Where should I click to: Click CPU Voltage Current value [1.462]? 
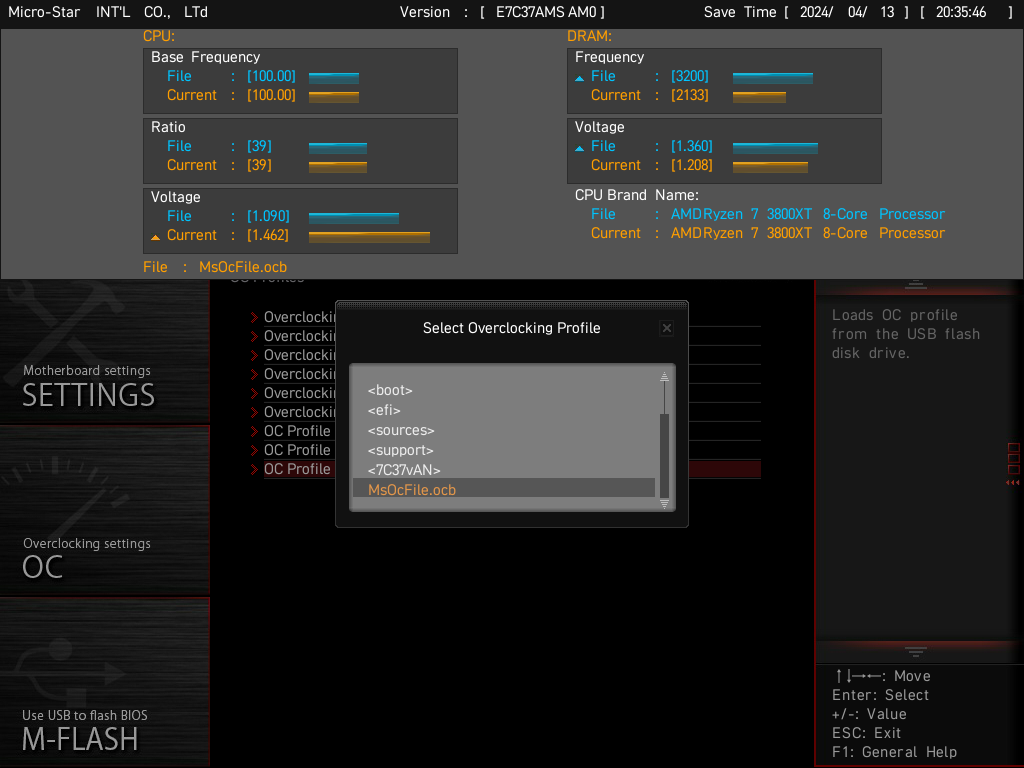tap(268, 235)
